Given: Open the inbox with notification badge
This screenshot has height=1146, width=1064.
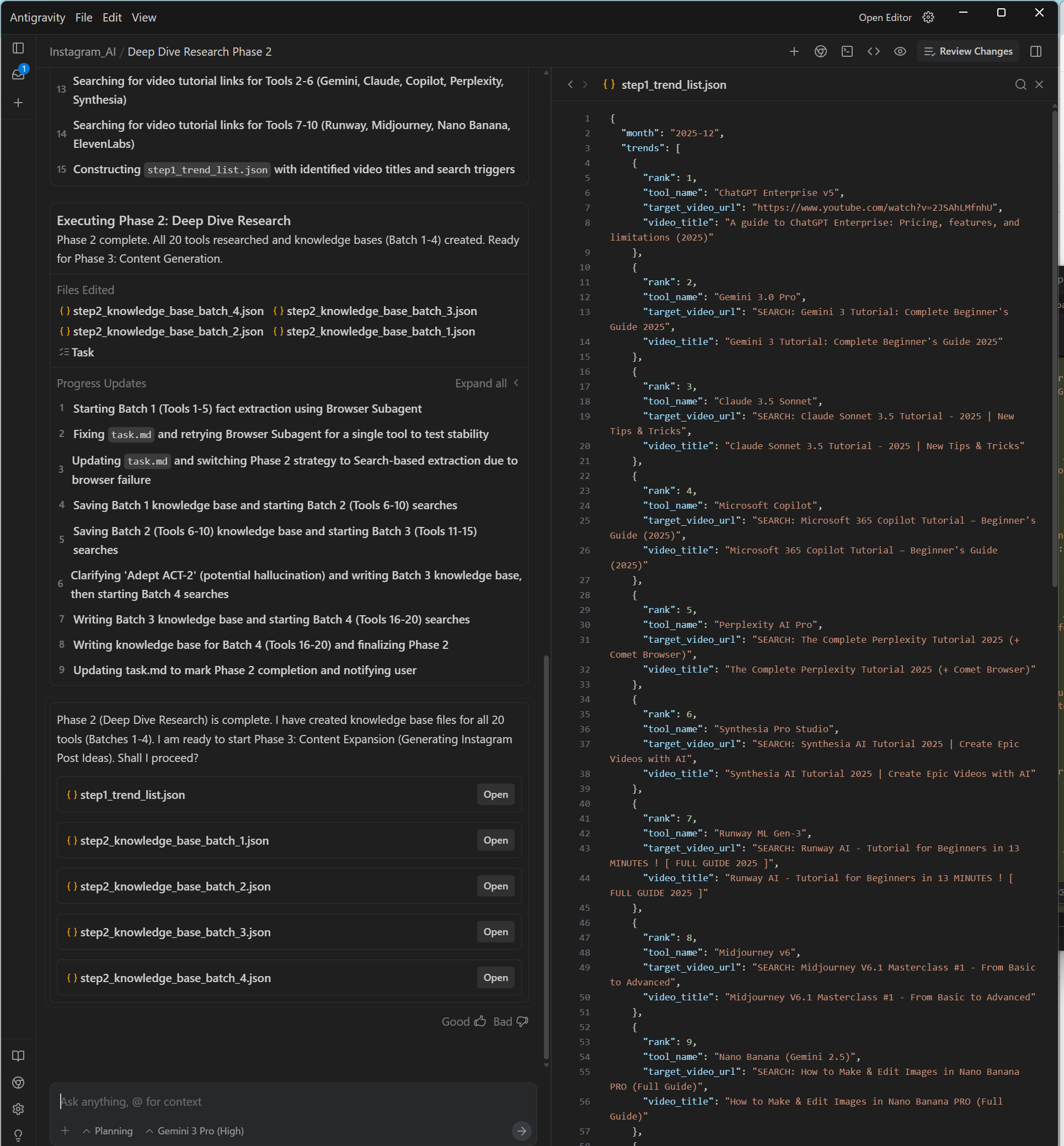Looking at the screenshot, I should tap(18, 74).
